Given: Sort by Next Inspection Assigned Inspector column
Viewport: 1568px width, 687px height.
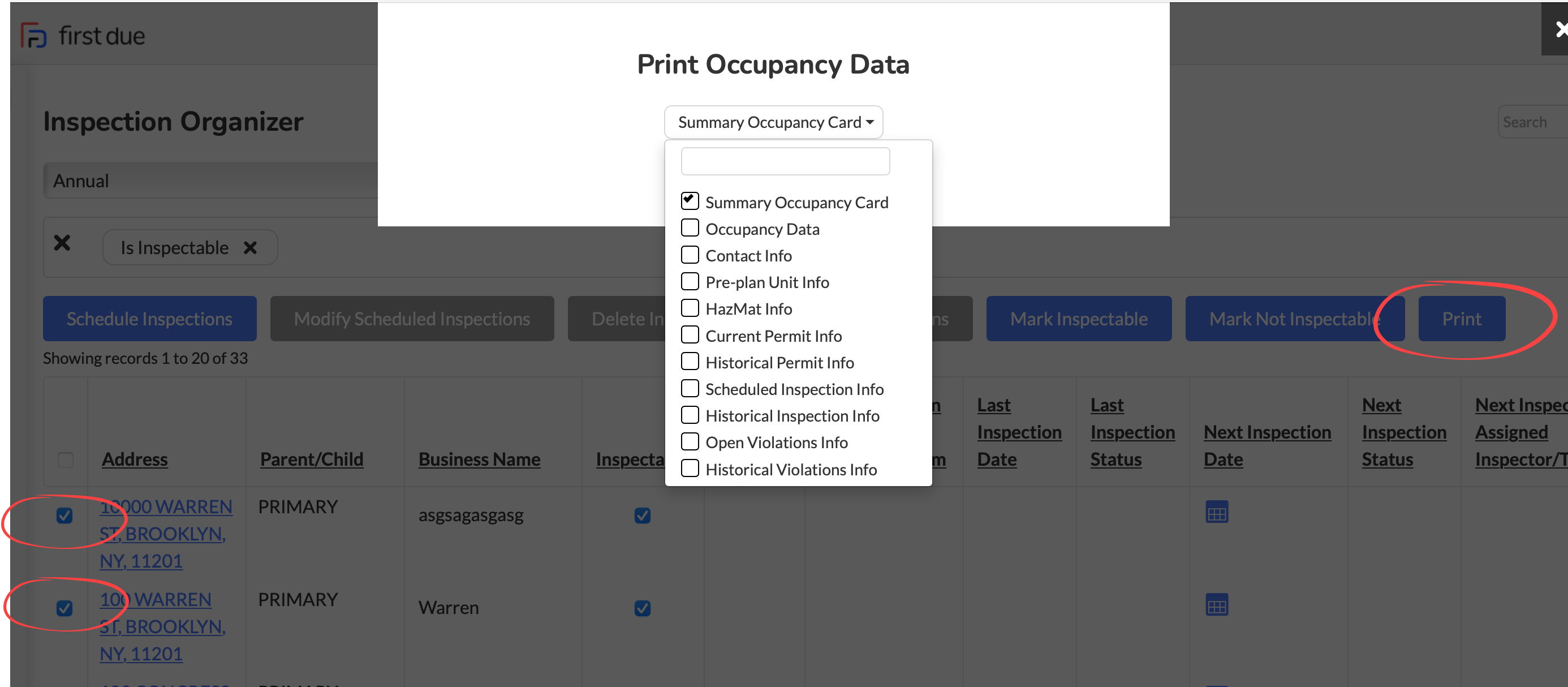Looking at the screenshot, I should pos(1521,432).
